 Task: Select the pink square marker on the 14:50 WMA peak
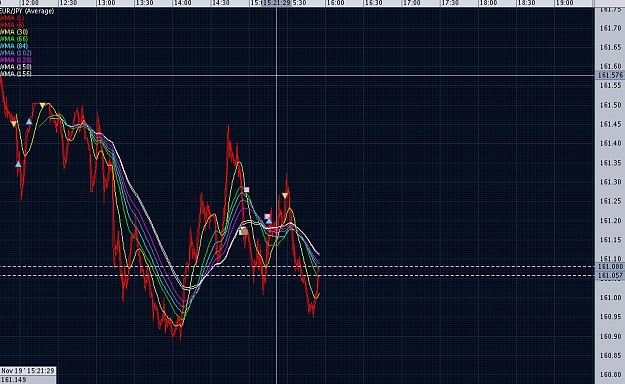[x=246, y=189]
